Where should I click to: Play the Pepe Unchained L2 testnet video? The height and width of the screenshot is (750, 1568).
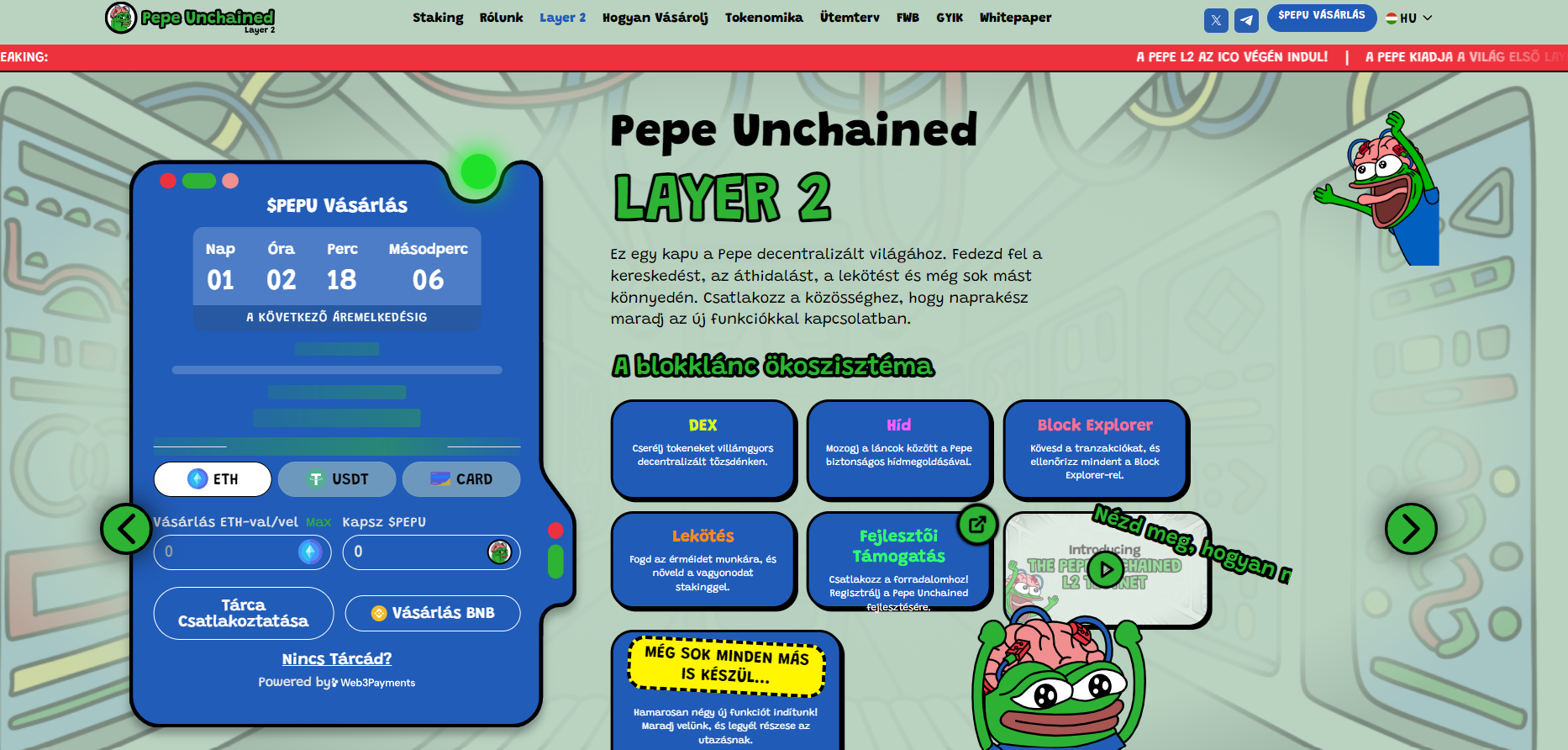(x=1106, y=569)
